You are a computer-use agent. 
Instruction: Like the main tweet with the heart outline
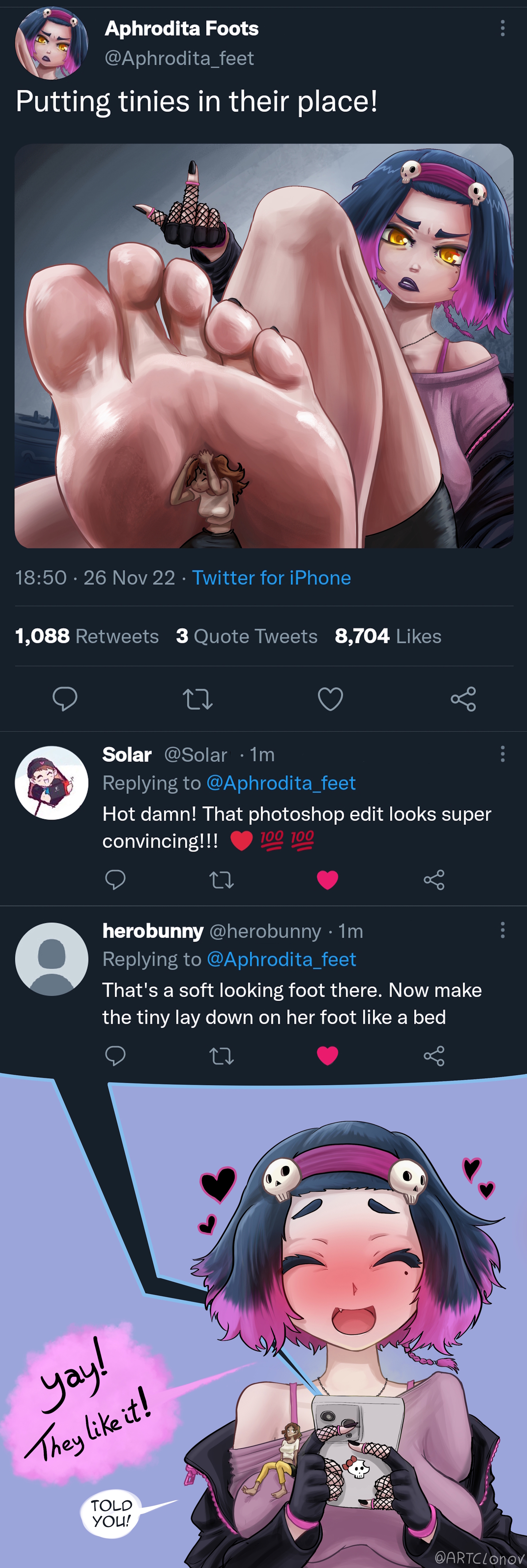coord(331,699)
